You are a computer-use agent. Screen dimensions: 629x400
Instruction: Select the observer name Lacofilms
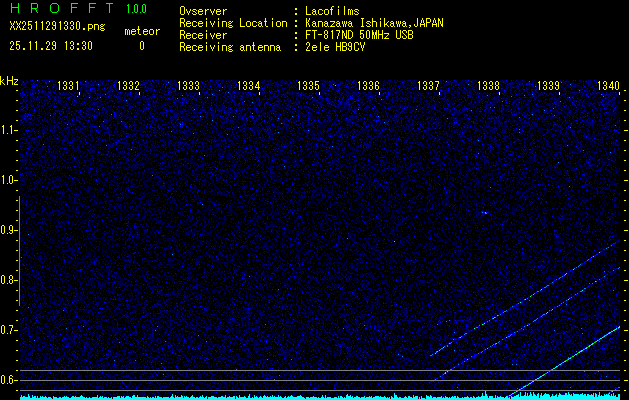(333, 11)
